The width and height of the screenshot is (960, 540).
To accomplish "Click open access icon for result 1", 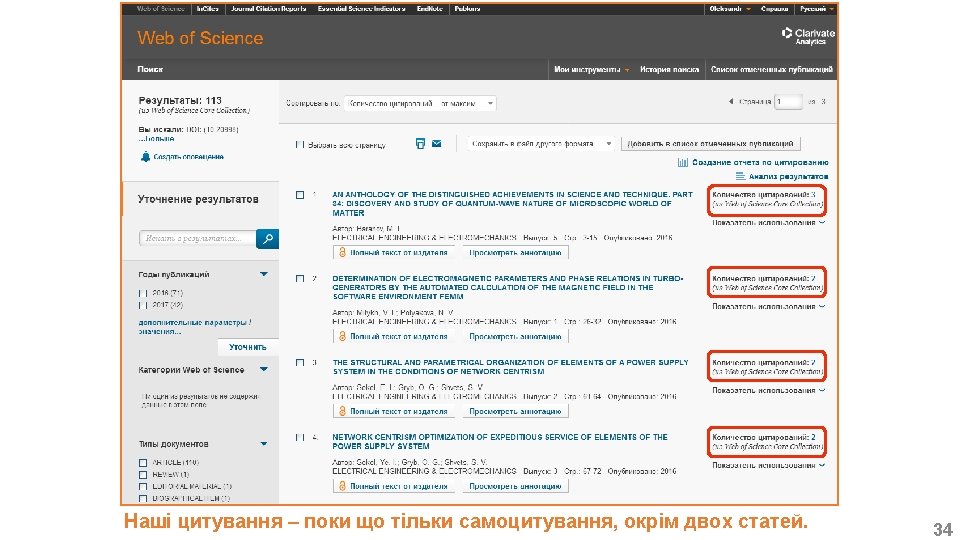I will 342,252.
